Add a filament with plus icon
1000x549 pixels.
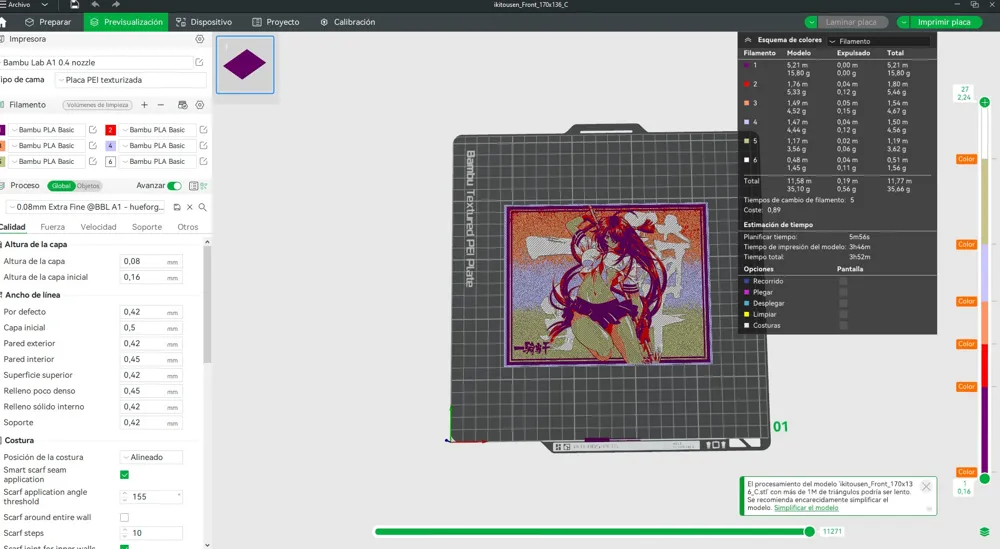(144, 105)
